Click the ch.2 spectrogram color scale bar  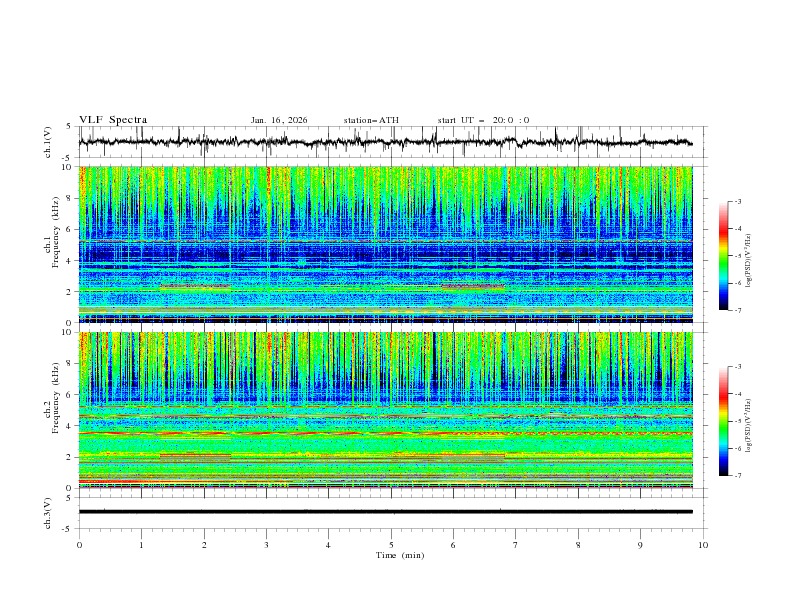click(723, 421)
